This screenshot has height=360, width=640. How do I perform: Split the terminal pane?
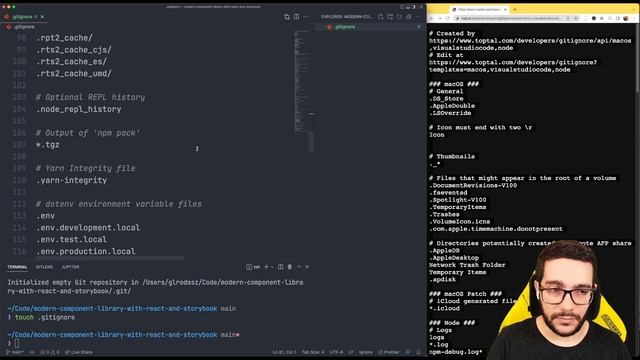(280, 267)
